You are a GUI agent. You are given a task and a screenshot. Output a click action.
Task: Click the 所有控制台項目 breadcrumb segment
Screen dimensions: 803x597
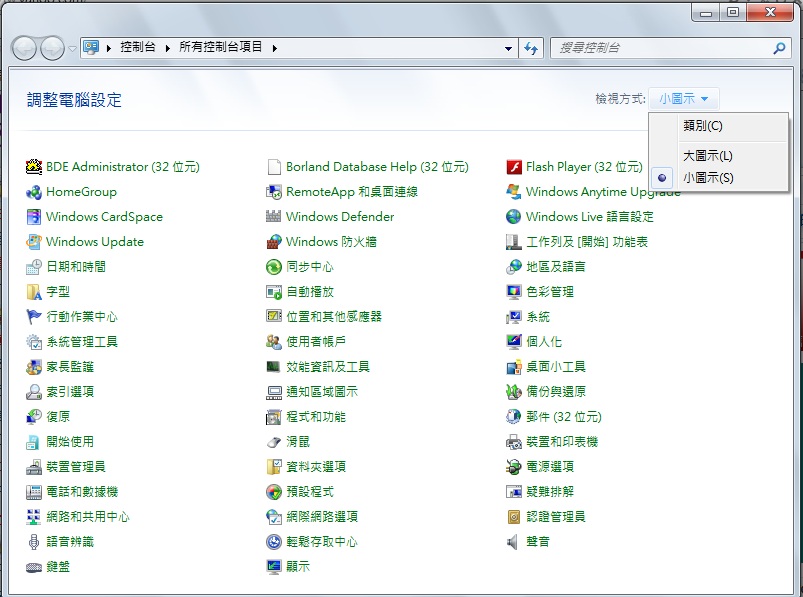221,48
